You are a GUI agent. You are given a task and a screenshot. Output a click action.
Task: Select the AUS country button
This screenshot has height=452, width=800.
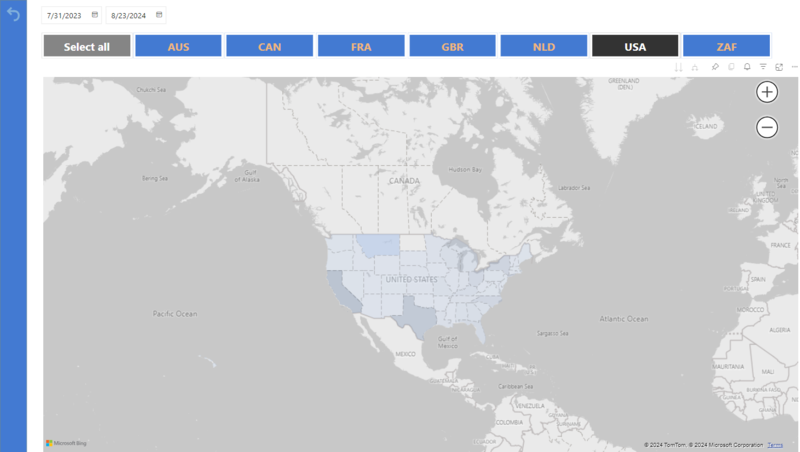178,46
